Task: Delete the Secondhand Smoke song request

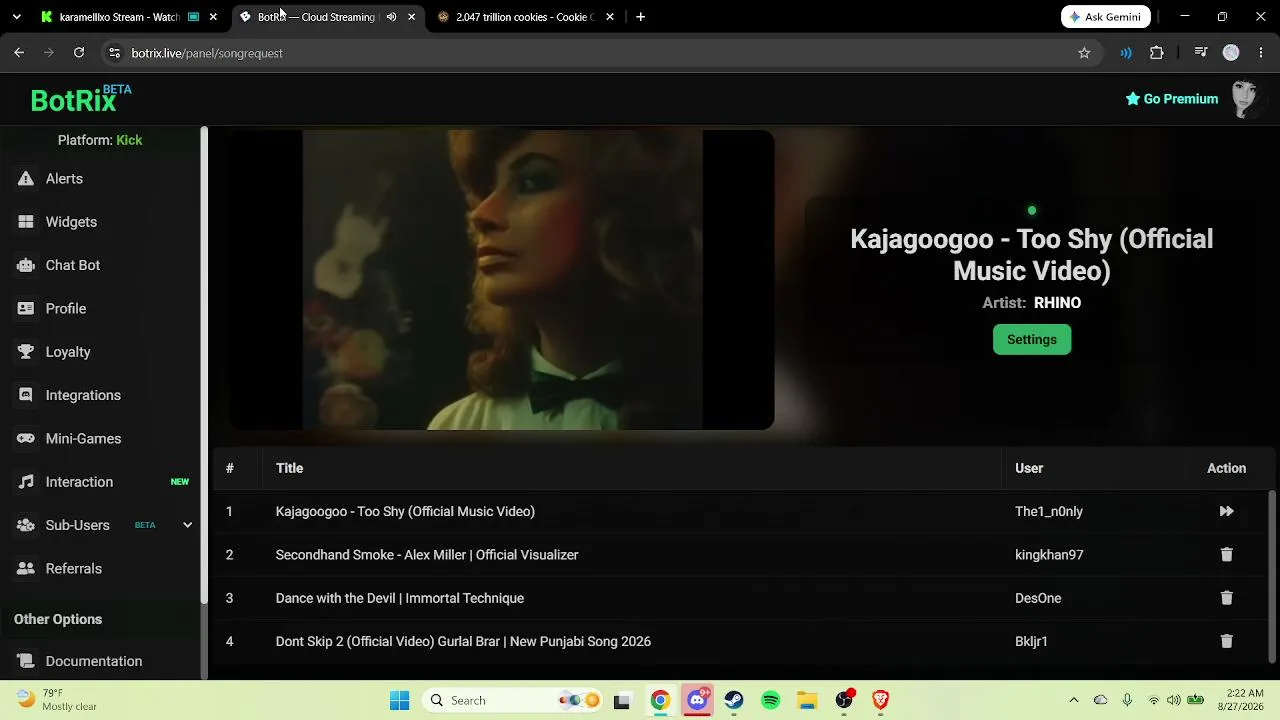Action: coord(1226,555)
